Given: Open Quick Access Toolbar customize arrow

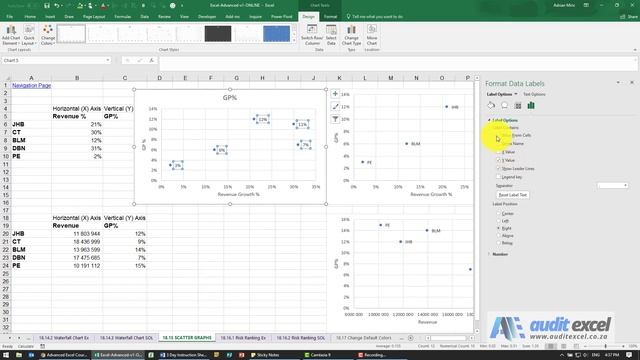Looking at the screenshot, I should 182,6.
